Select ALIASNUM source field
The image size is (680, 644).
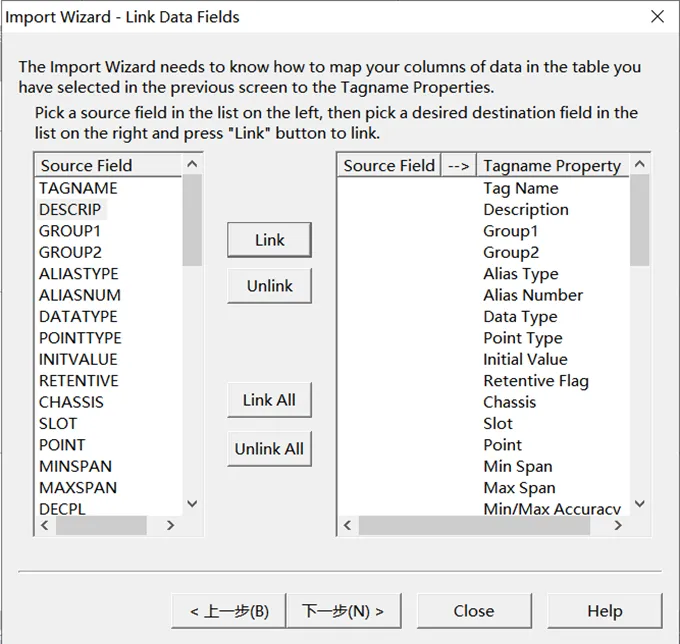point(80,295)
